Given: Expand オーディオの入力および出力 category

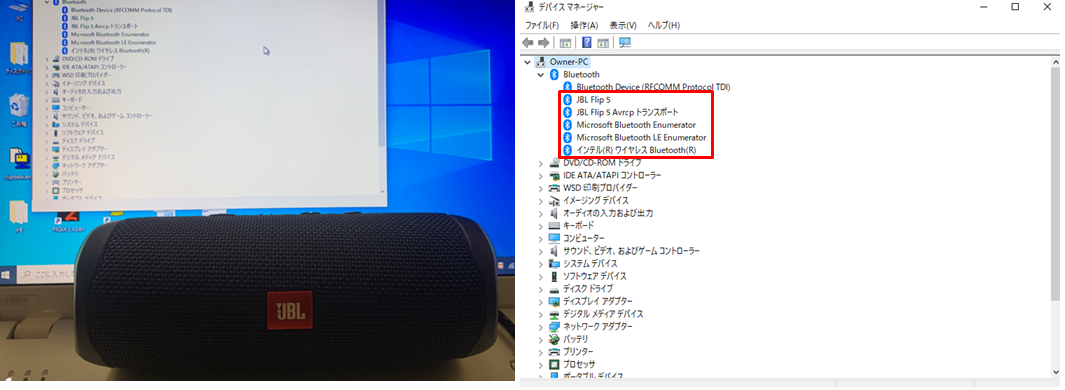Looking at the screenshot, I should coord(541,213).
